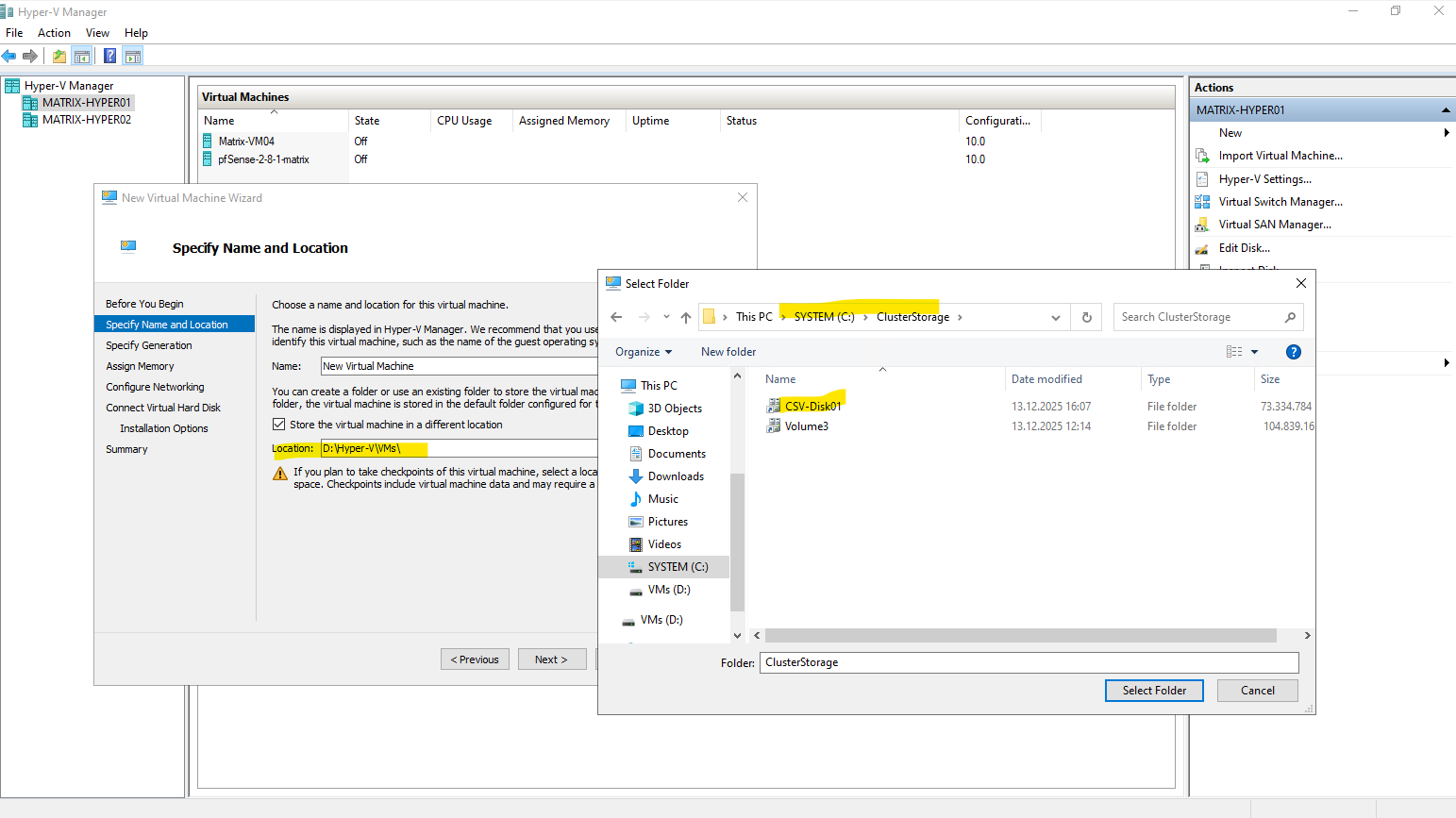This screenshot has width=1456, height=818.
Task: Open the File menu
Action: click(14, 33)
